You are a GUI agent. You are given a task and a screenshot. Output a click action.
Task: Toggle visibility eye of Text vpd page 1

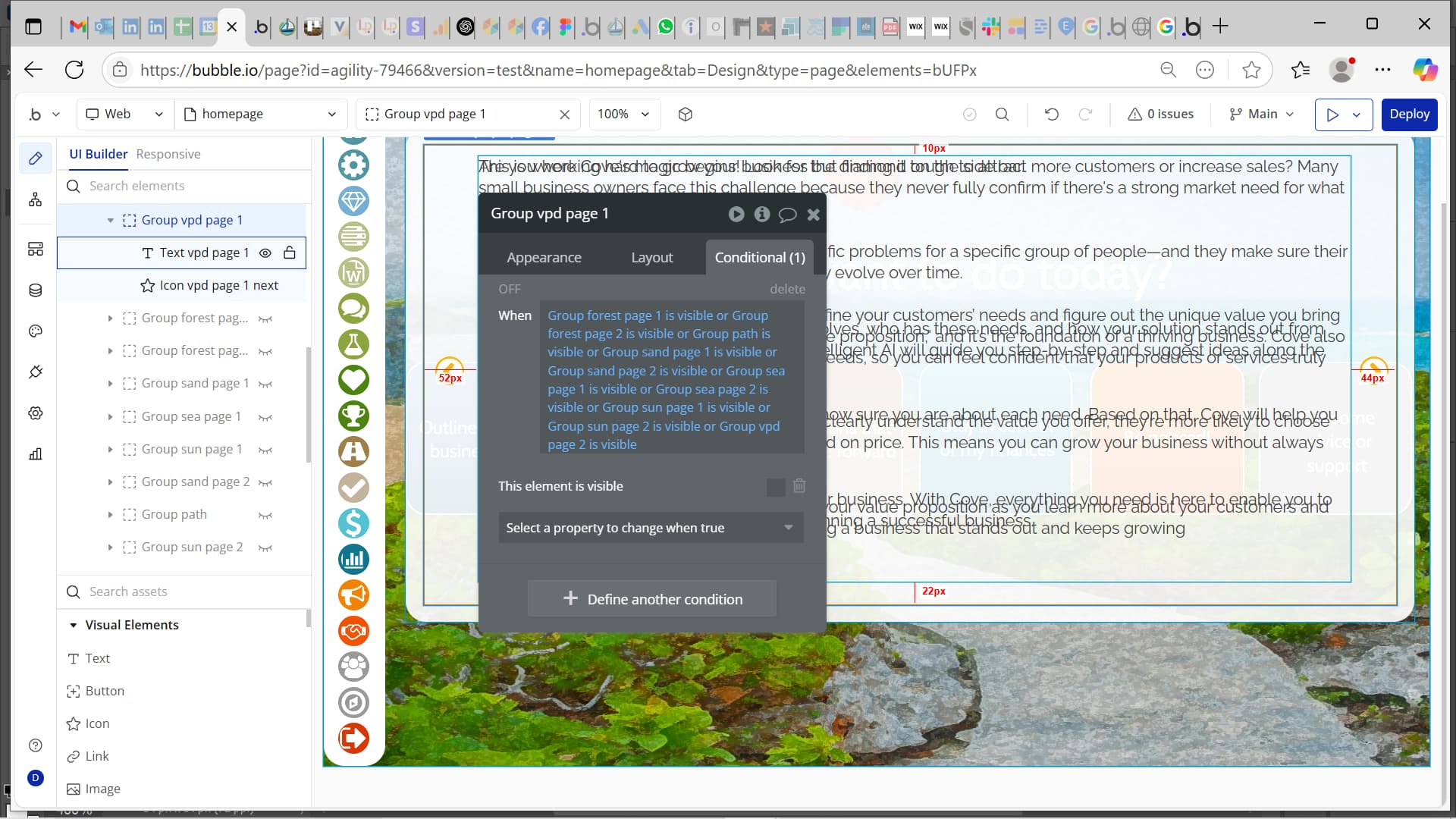[265, 253]
